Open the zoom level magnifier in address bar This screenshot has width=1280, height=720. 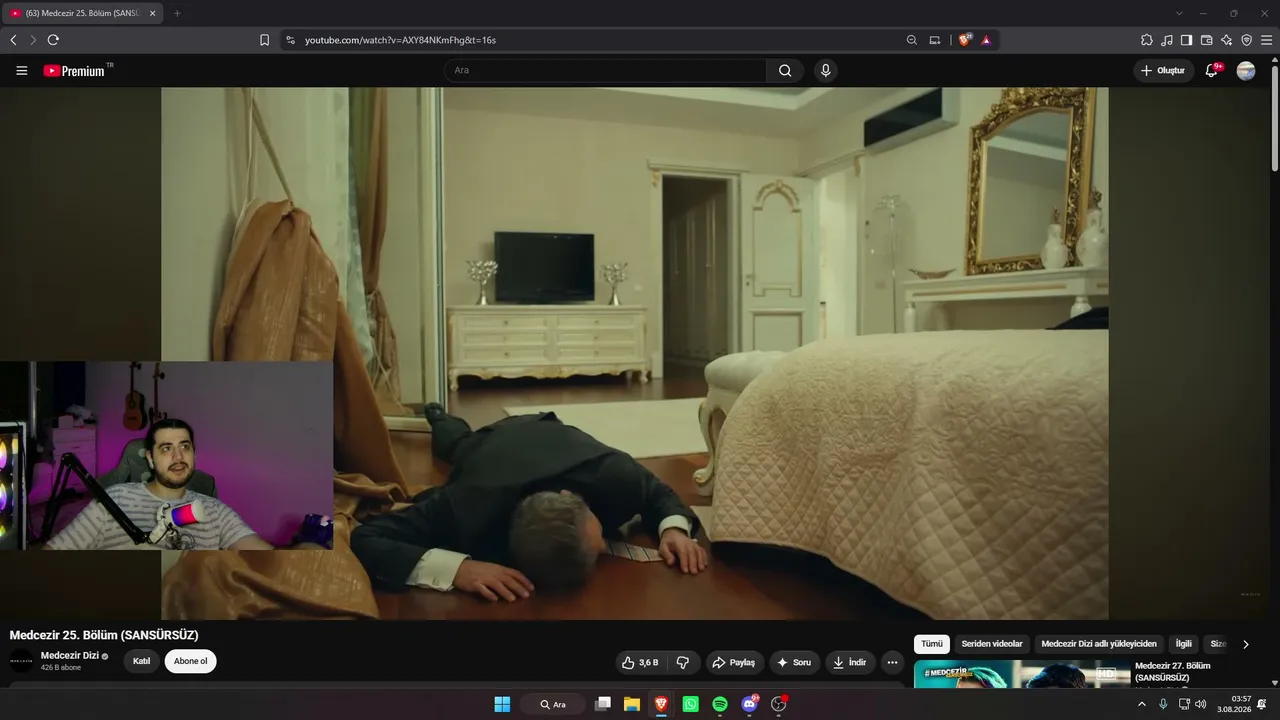click(912, 40)
